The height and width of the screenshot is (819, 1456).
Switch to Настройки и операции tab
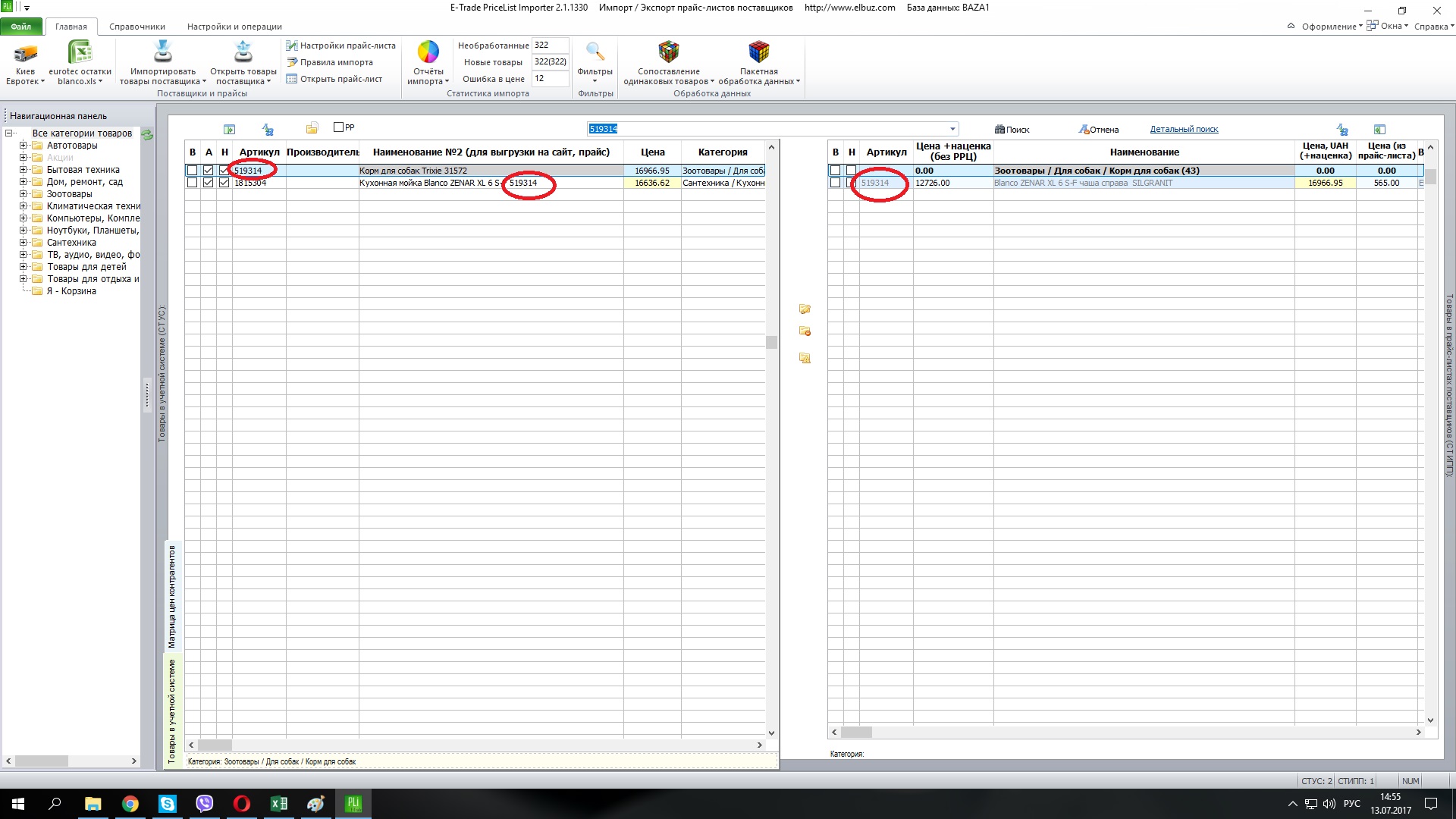click(x=234, y=27)
